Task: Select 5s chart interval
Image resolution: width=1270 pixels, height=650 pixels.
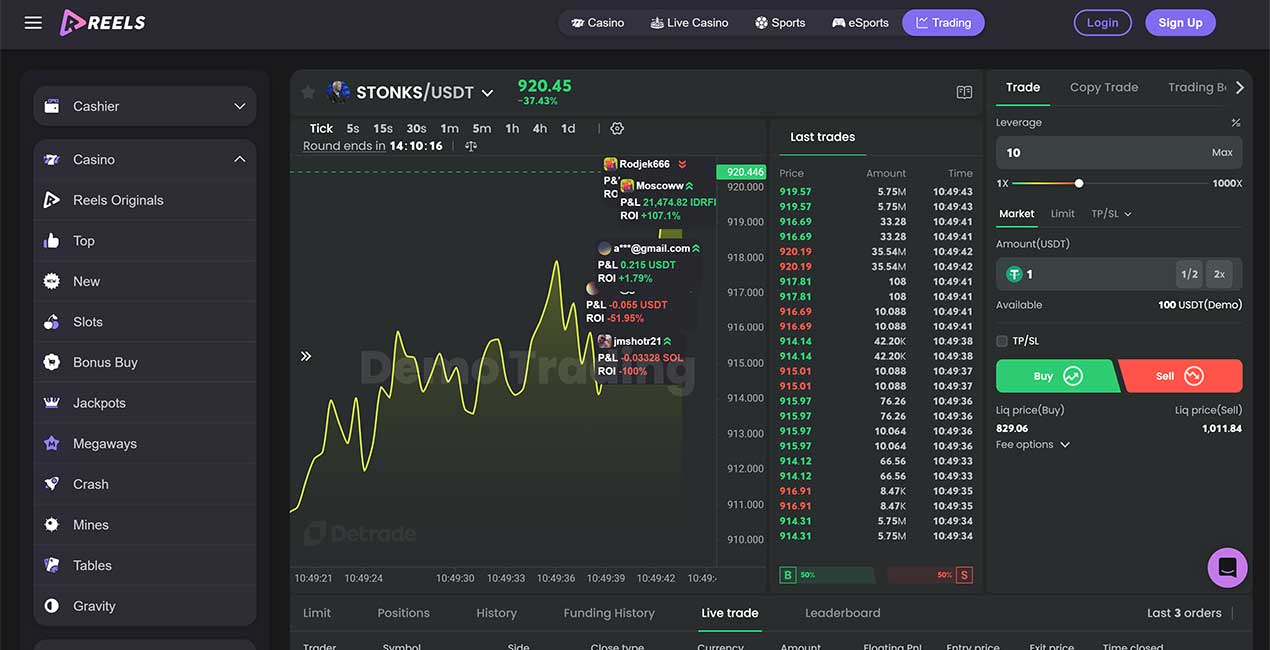Action: (x=353, y=128)
